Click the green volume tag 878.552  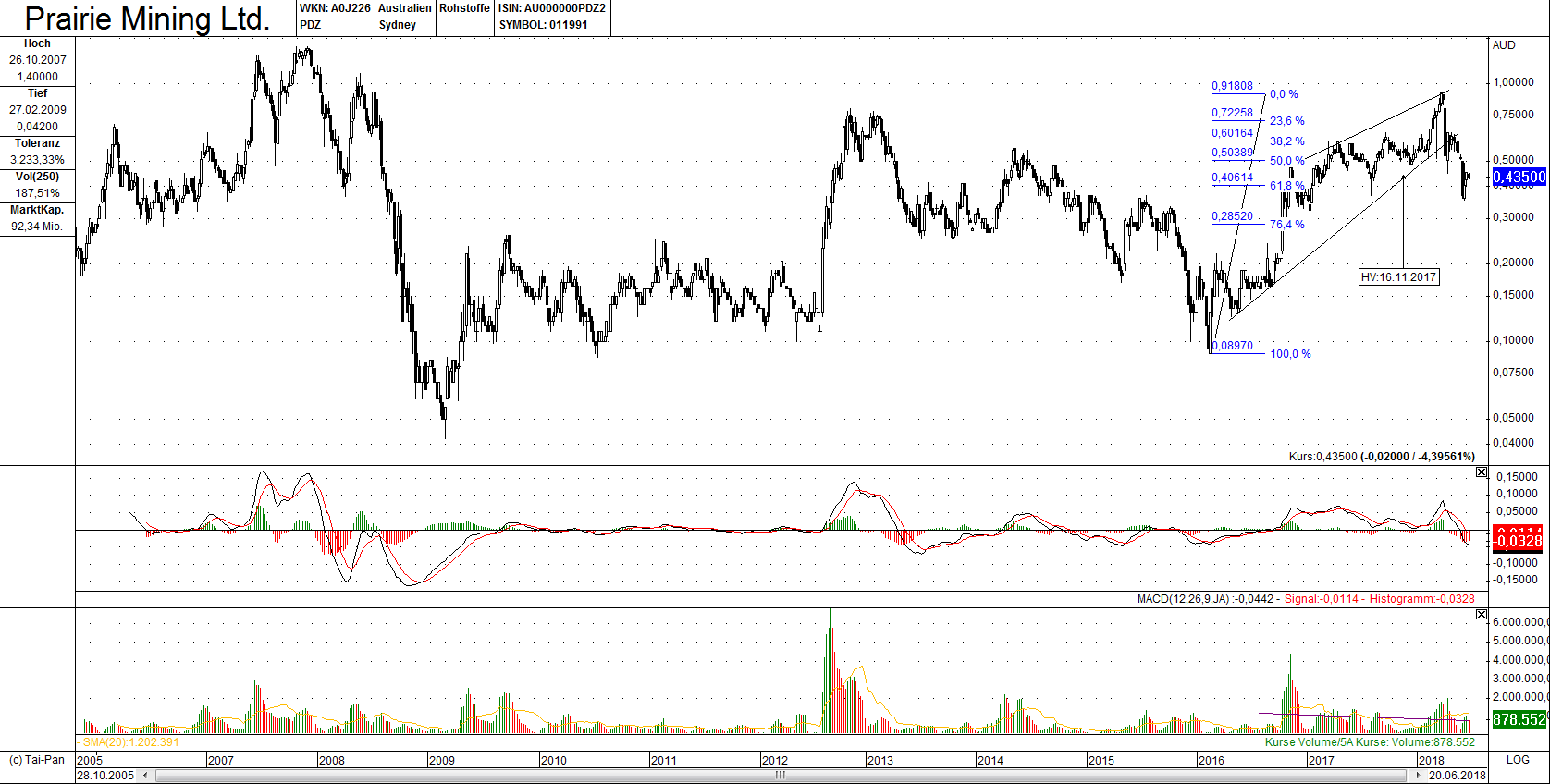point(1519,719)
